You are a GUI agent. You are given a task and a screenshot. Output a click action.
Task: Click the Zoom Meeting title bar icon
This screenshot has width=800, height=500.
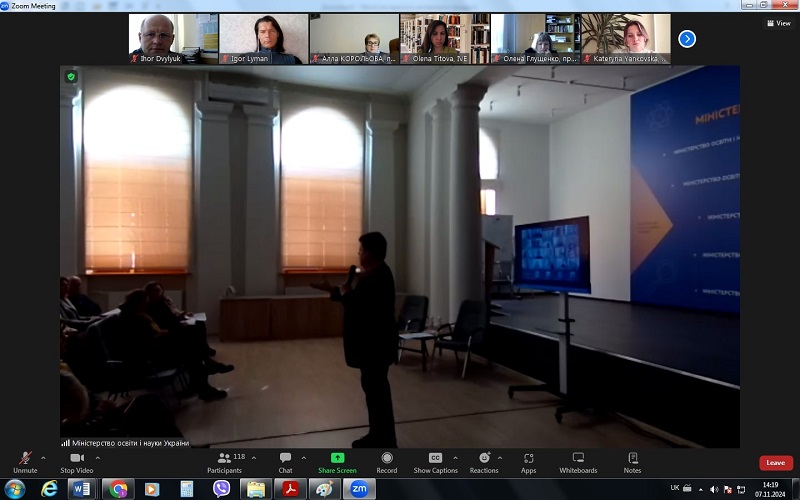point(5,6)
